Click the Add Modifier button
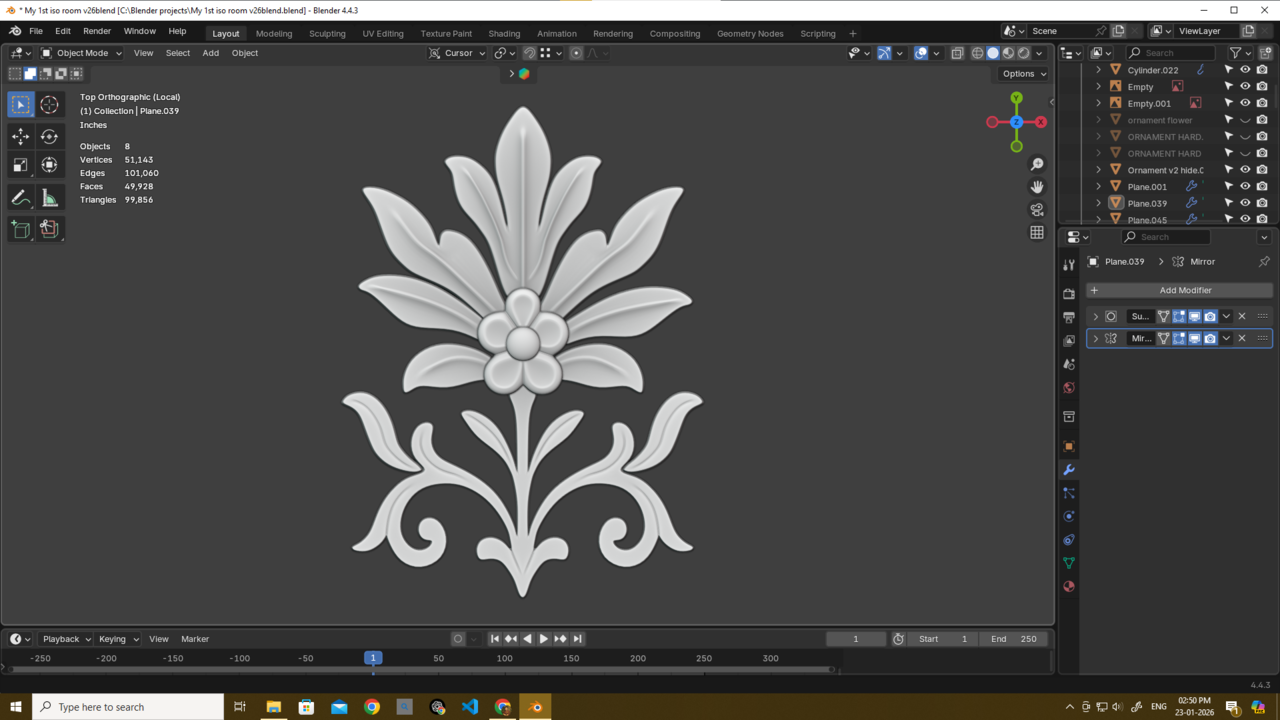Screen dimensions: 1280x720 [1185, 290]
